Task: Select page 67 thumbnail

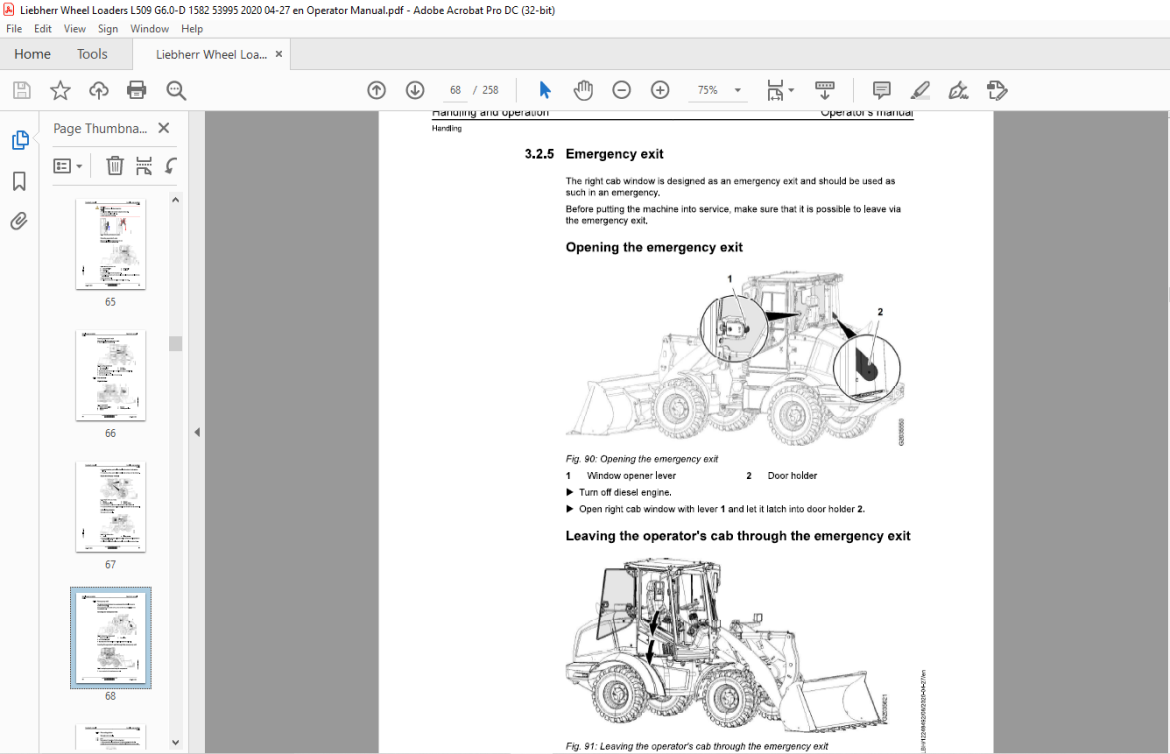Action: (110, 507)
